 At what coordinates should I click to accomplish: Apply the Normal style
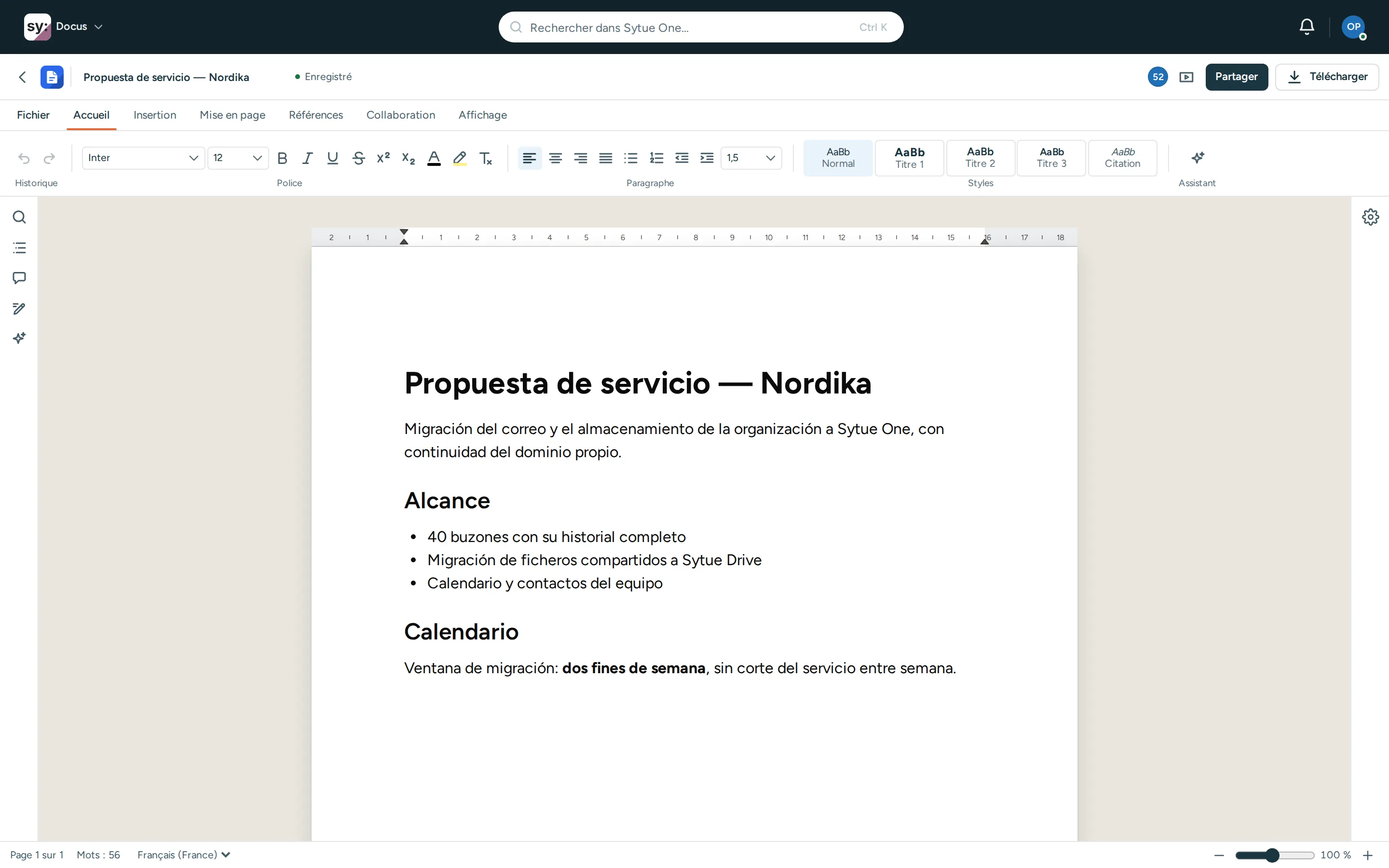[838, 158]
